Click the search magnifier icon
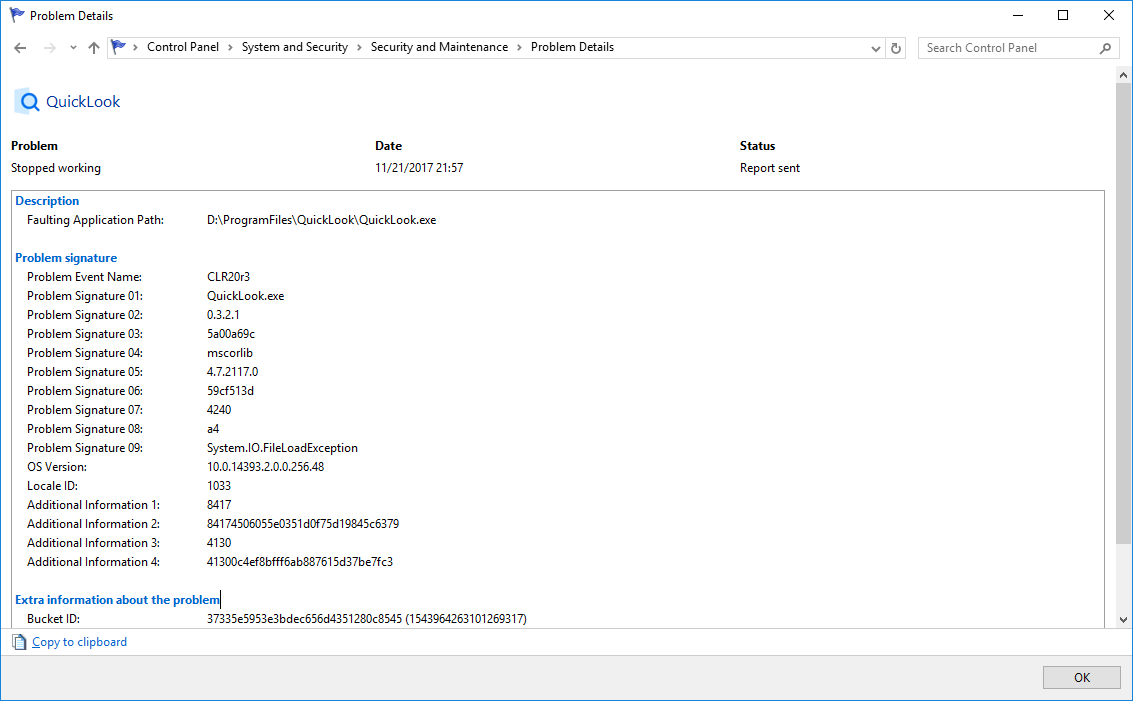 [x=1106, y=48]
